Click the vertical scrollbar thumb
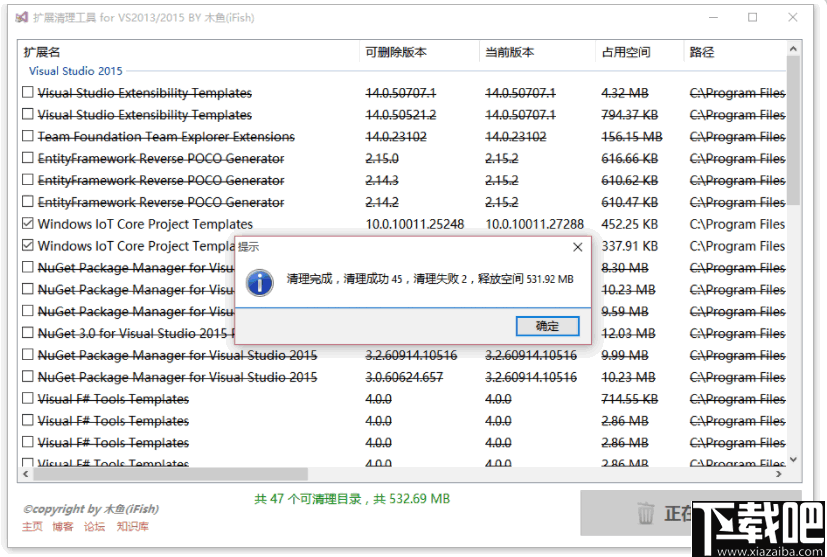The height and width of the screenshot is (557, 827). pos(793,131)
